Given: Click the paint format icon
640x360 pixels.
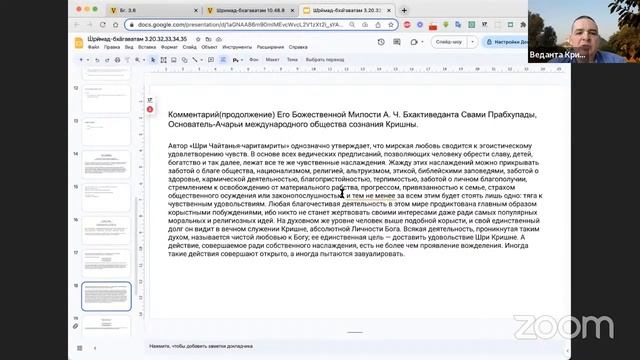Looking at the screenshot, I should [x=127, y=60].
